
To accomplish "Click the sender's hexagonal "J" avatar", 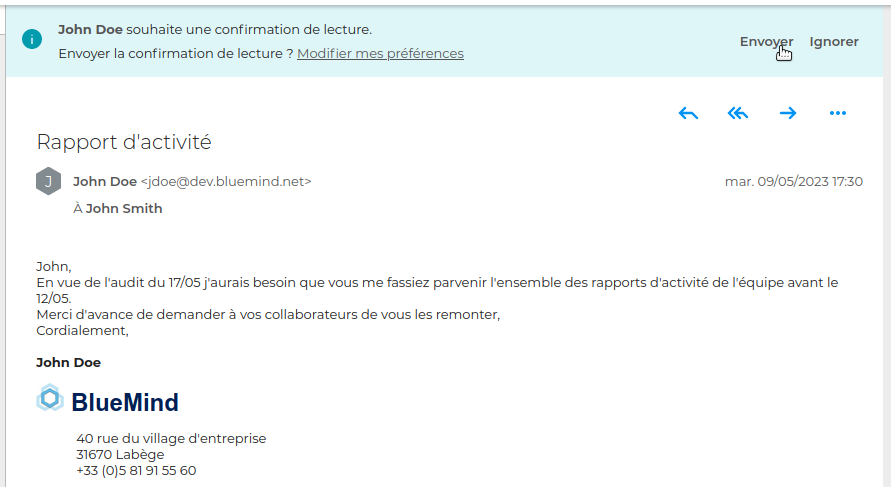I will (x=48, y=181).
